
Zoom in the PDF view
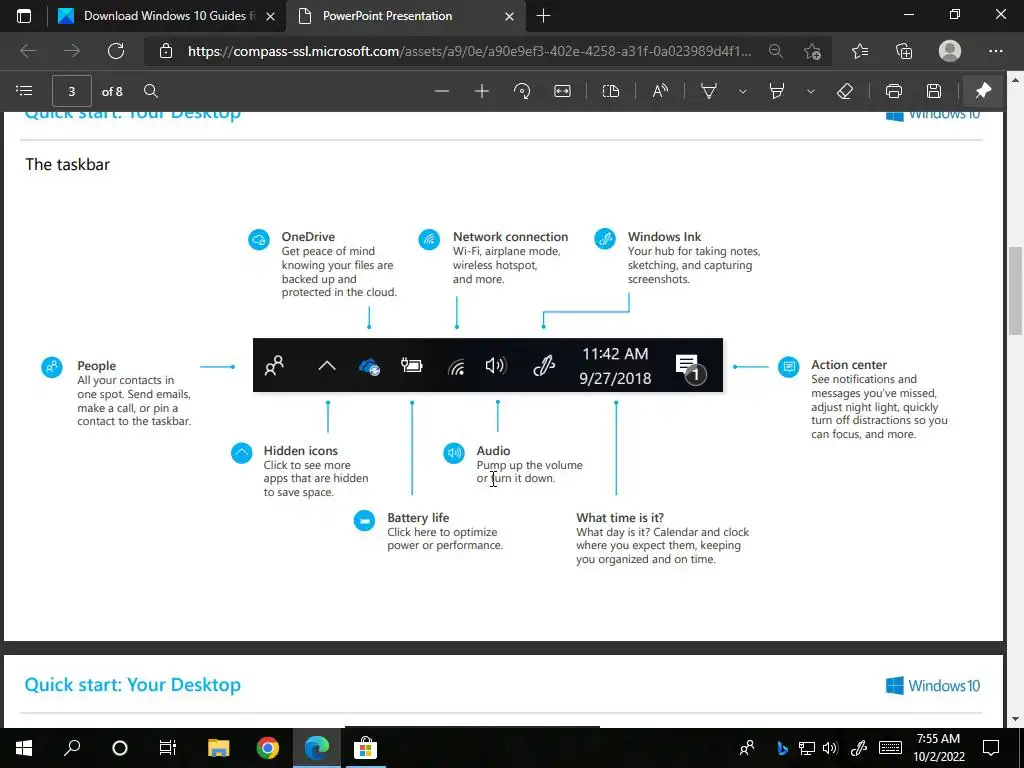click(482, 91)
